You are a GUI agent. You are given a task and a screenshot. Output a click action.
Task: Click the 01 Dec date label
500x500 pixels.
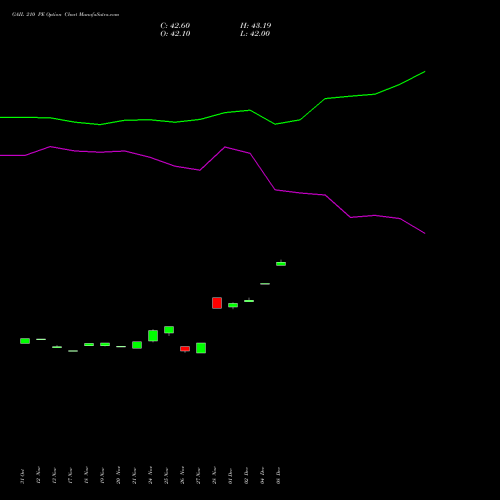(230, 476)
